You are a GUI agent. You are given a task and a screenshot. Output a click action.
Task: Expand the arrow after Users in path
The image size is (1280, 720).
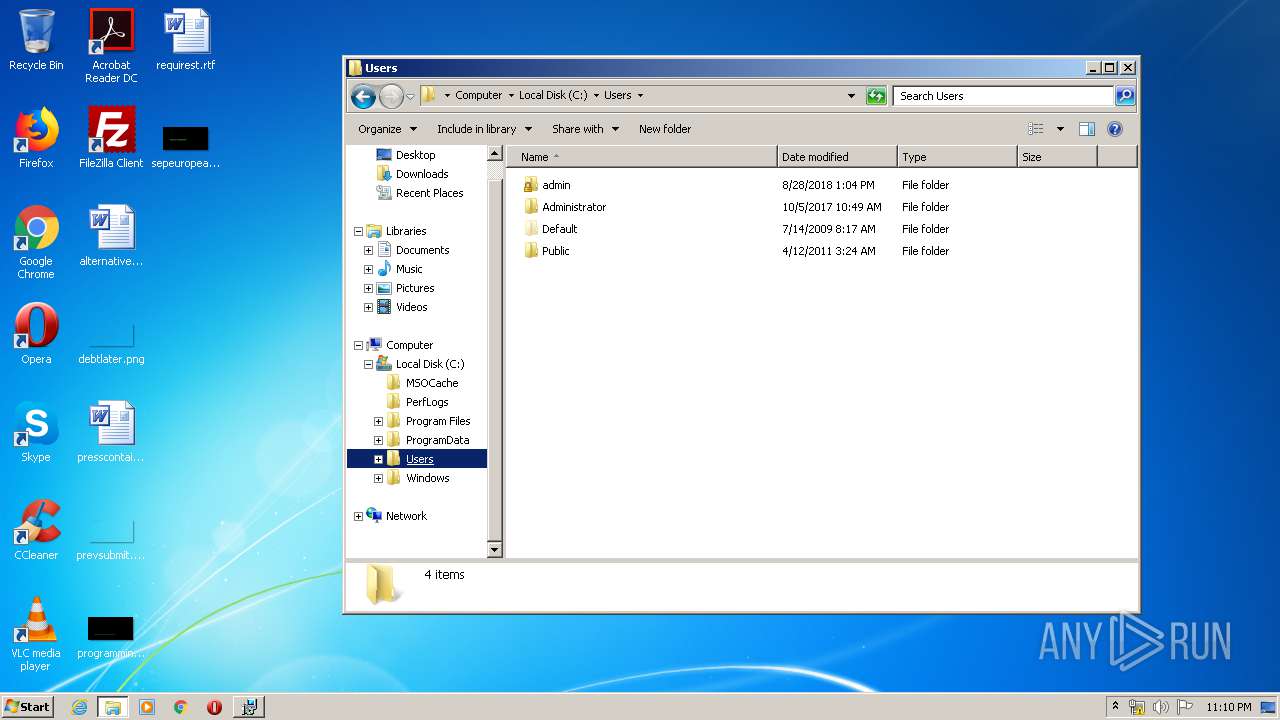640,96
